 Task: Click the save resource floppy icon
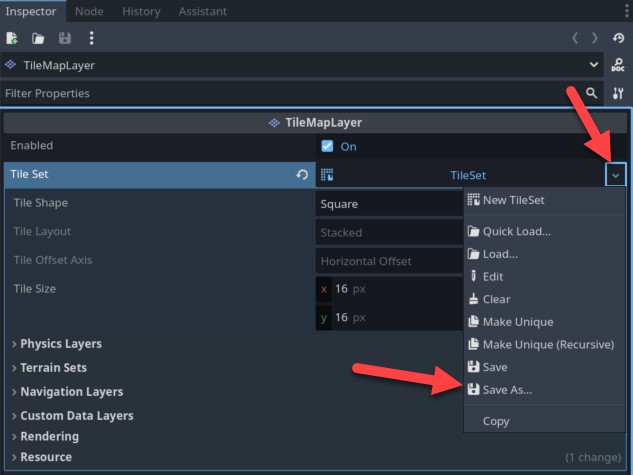coord(65,38)
